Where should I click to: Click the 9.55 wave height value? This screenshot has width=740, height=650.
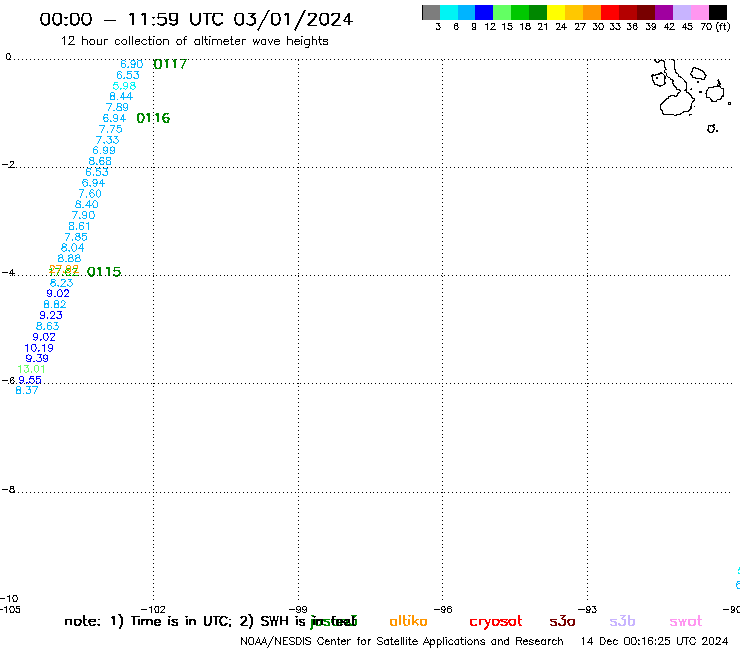tap(30, 380)
